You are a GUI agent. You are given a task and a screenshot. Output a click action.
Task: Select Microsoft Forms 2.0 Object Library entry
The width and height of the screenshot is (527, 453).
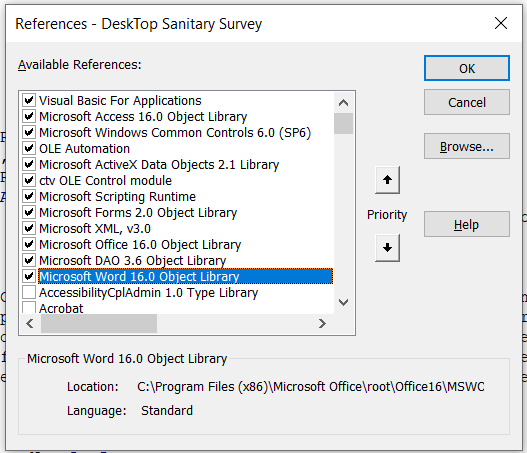point(138,213)
